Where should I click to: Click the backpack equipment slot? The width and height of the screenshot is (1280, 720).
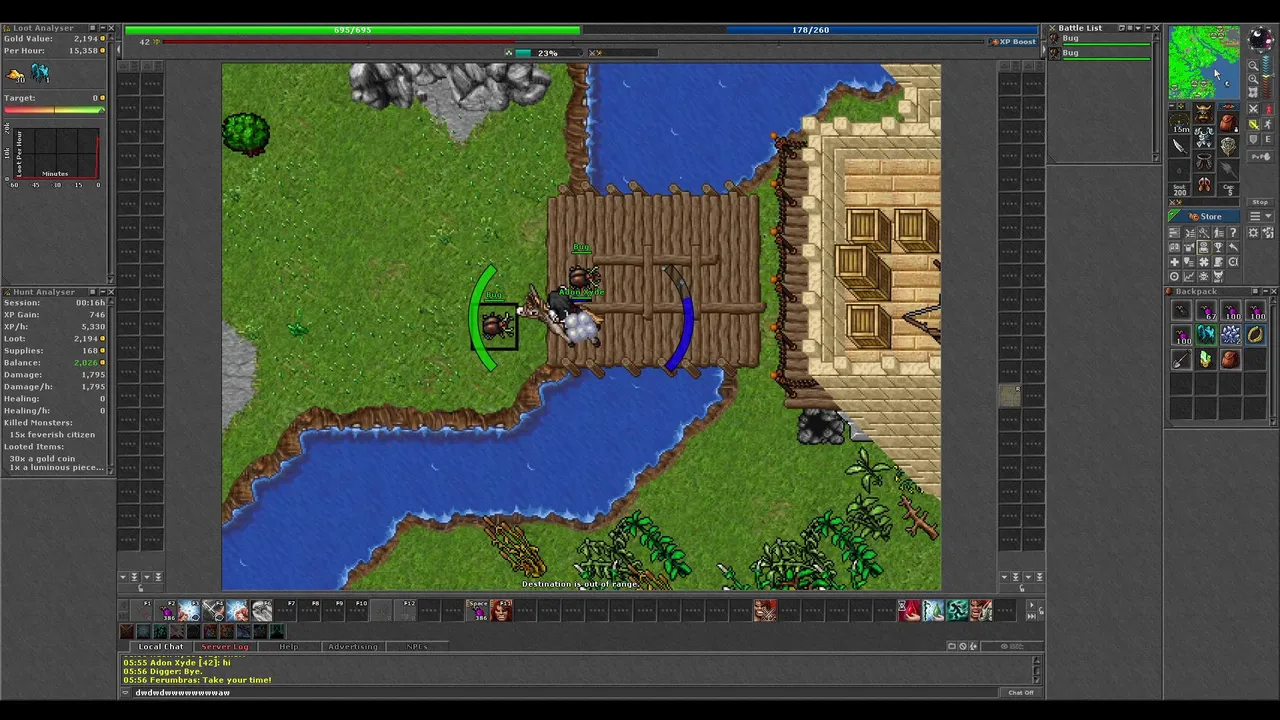(1229, 122)
